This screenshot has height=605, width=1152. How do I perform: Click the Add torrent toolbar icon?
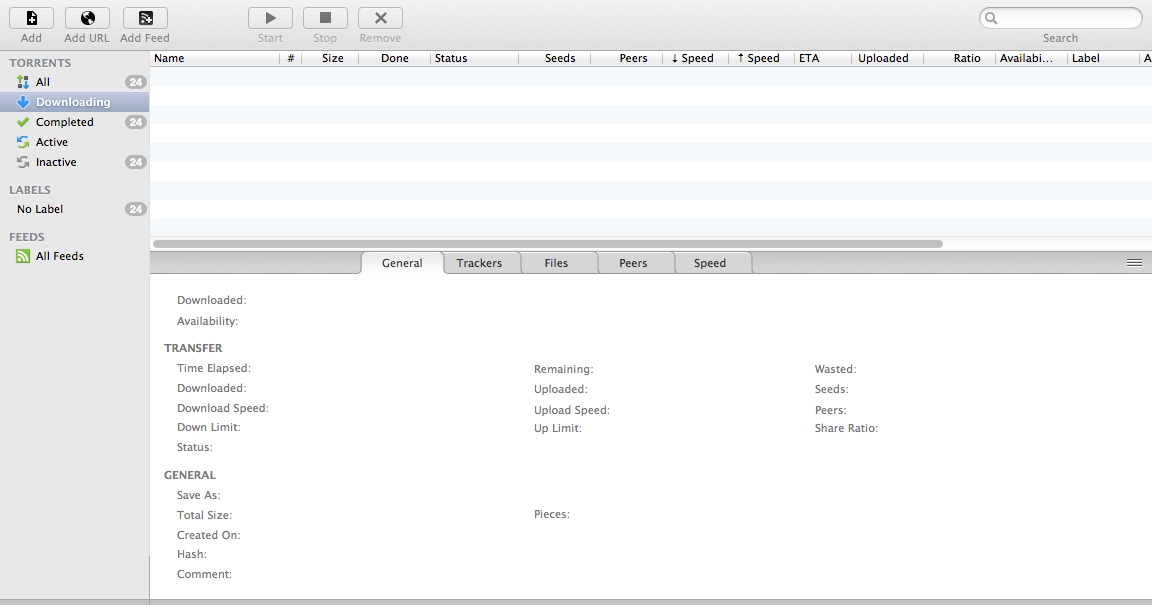click(31, 18)
